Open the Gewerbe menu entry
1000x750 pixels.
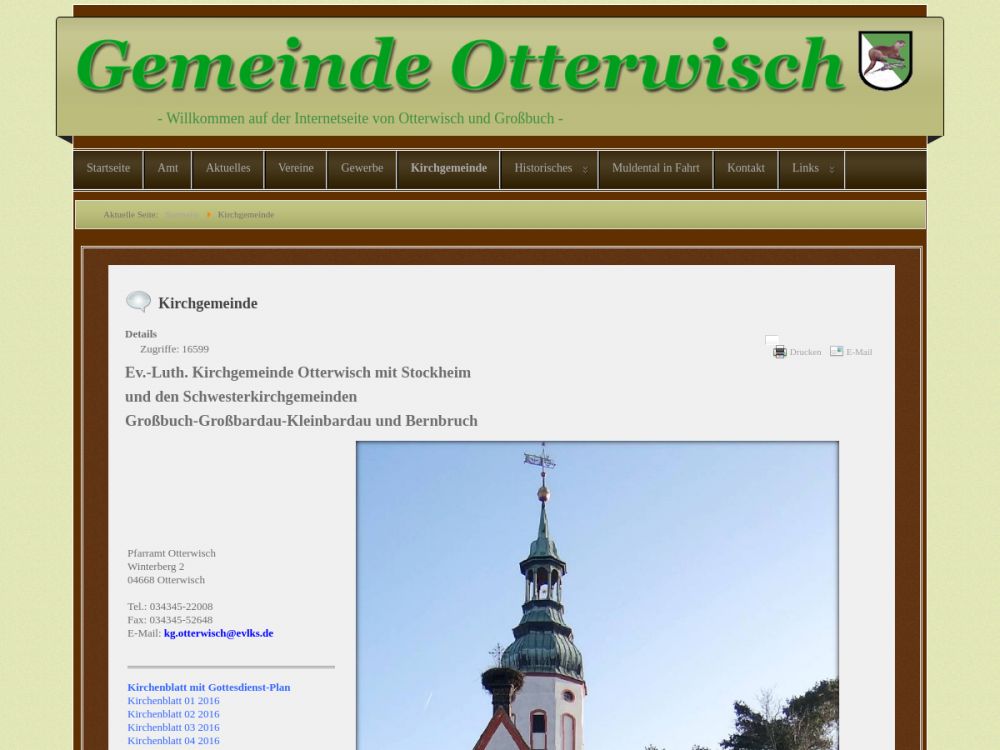(361, 168)
